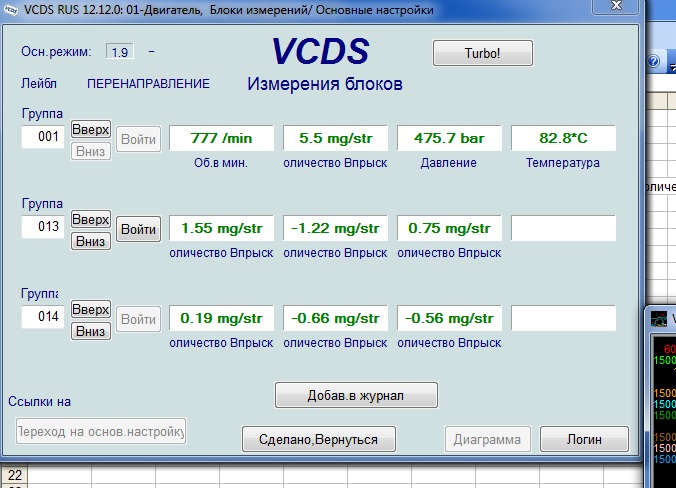Viewport: 676px width, 488px height.
Task: Click the -0.66 mg/str value
Action: [335, 318]
